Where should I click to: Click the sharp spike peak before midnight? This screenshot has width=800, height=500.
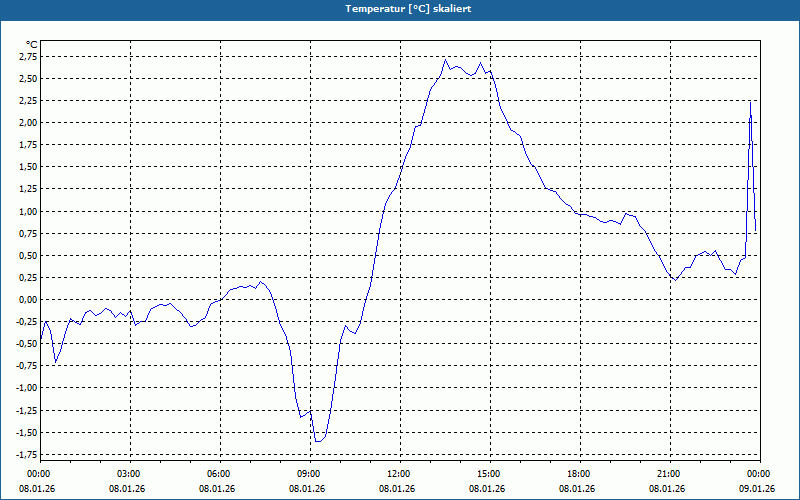coord(750,103)
